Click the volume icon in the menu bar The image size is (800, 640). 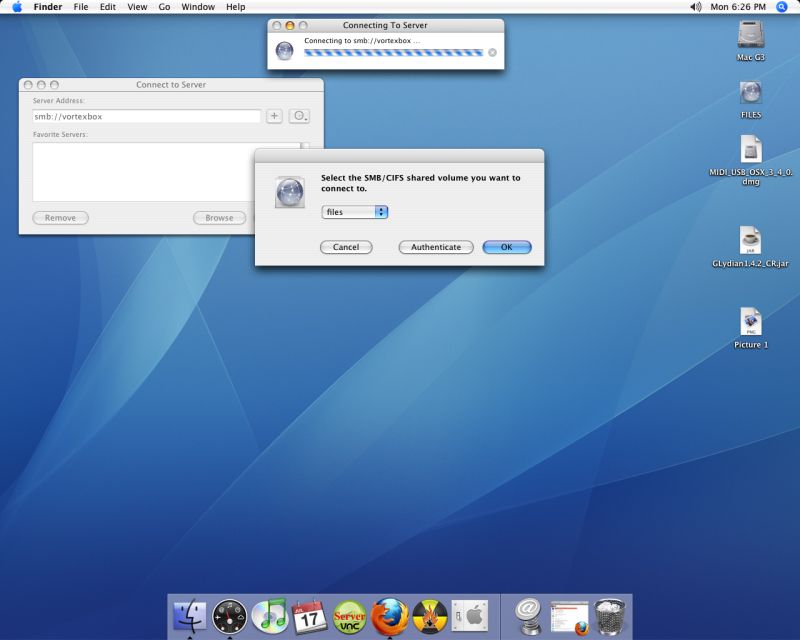[695, 7]
